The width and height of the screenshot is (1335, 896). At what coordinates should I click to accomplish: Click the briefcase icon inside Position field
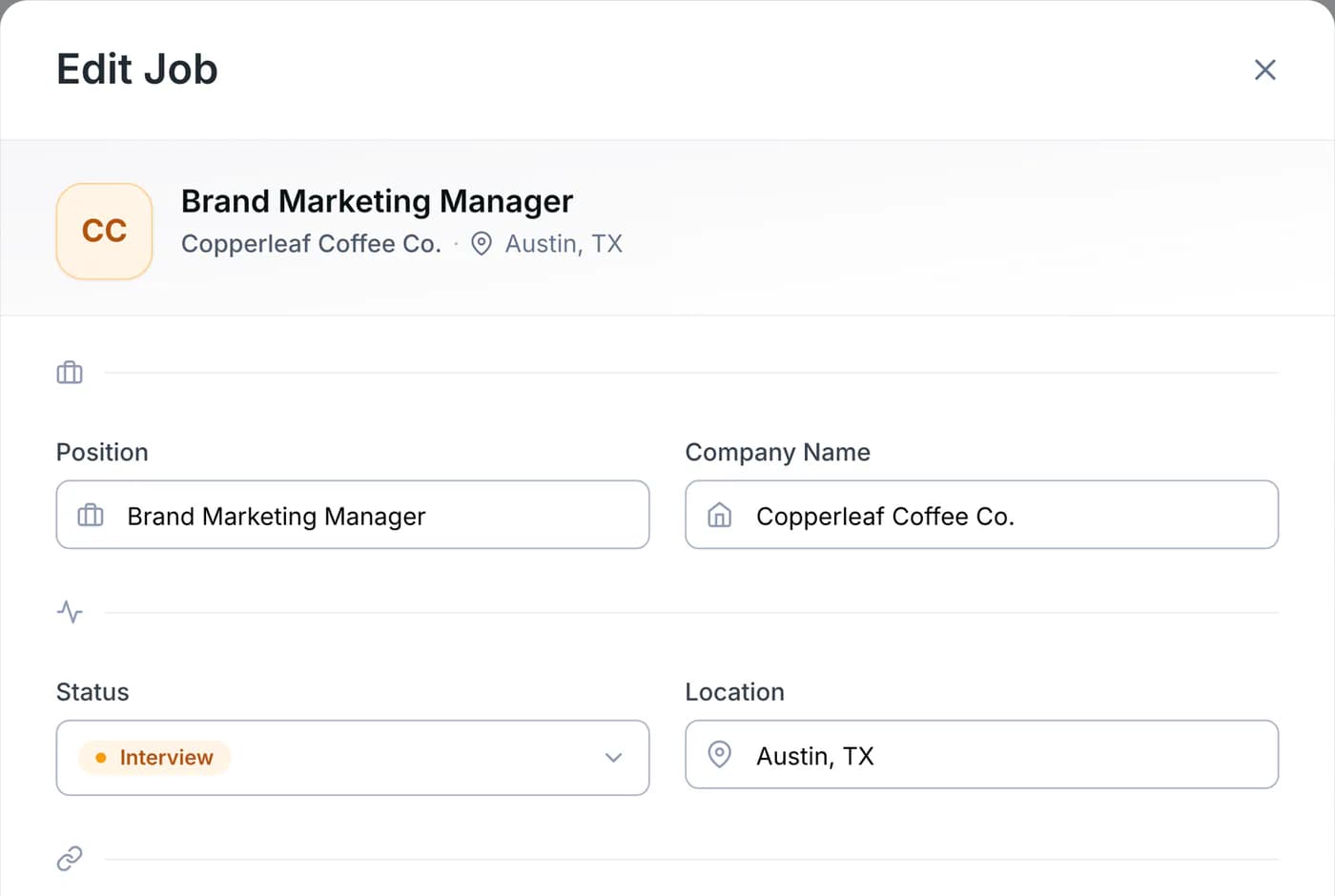tap(91, 516)
